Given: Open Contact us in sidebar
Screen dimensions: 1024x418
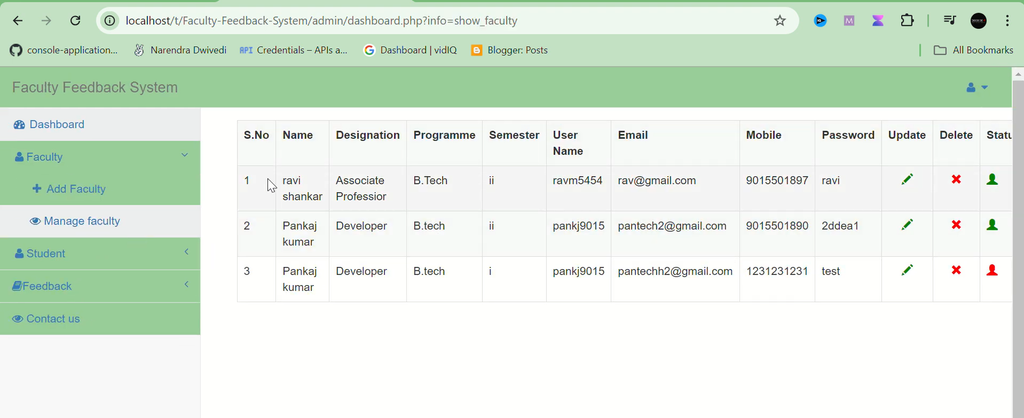Looking at the screenshot, I should pos(100,319).
